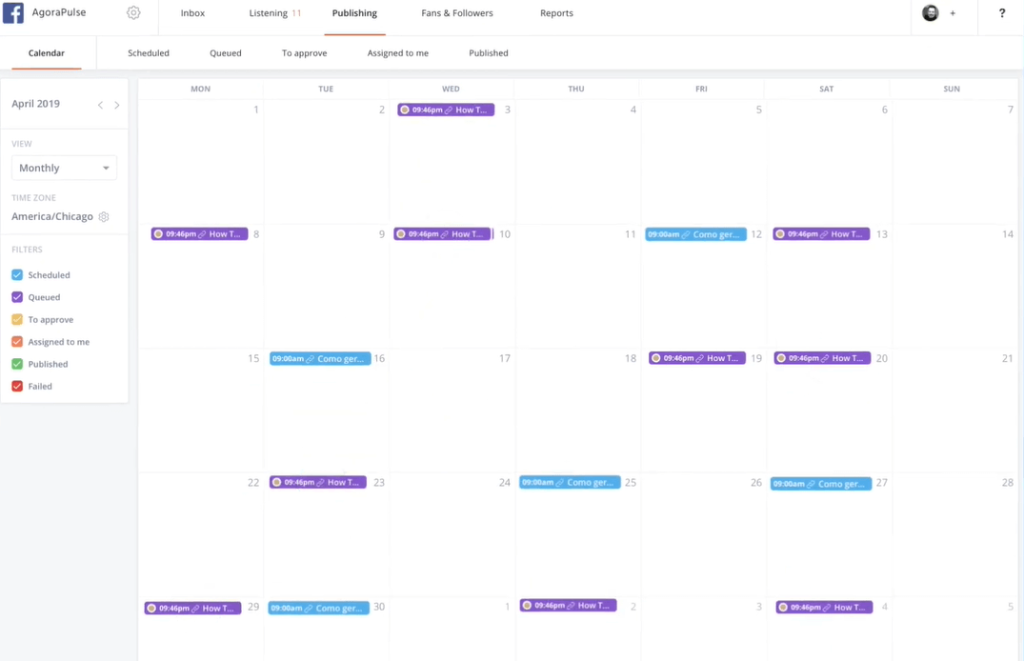The image size is (1024, 661).
Task: Switch to Queued sub-tab
Action: (225, 53)
